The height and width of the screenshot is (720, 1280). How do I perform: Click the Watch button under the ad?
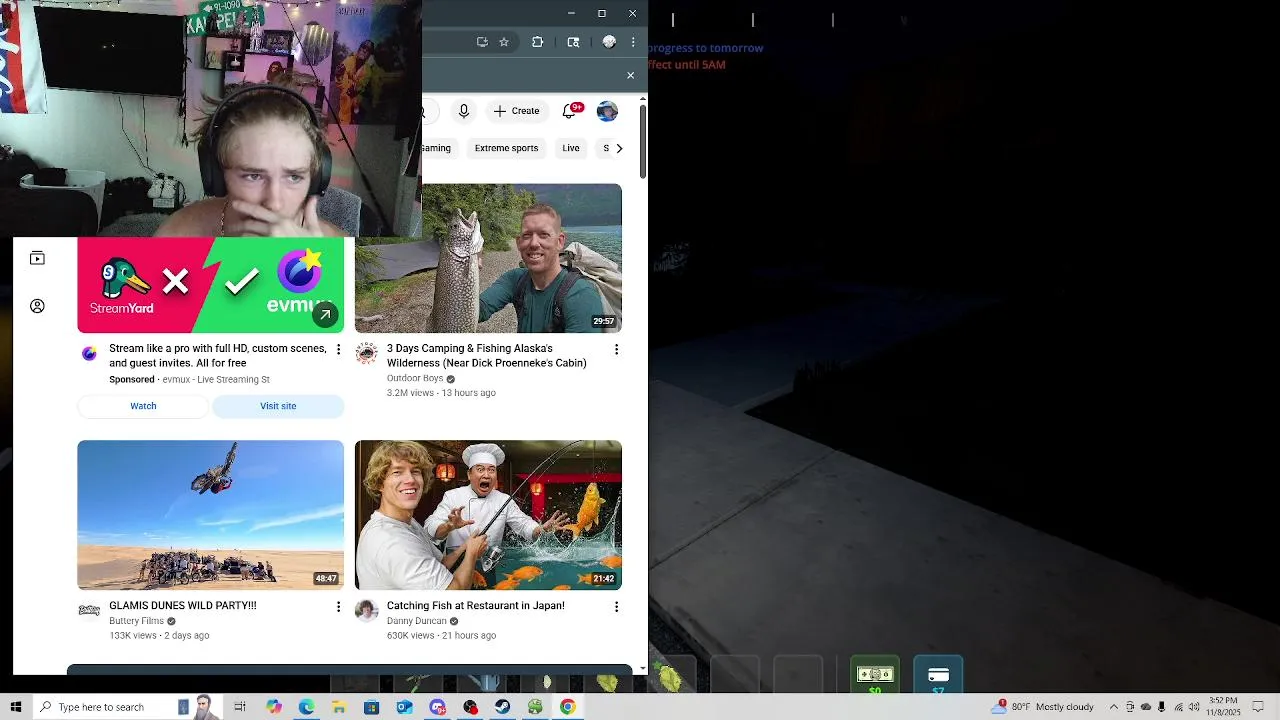[143, 406]
